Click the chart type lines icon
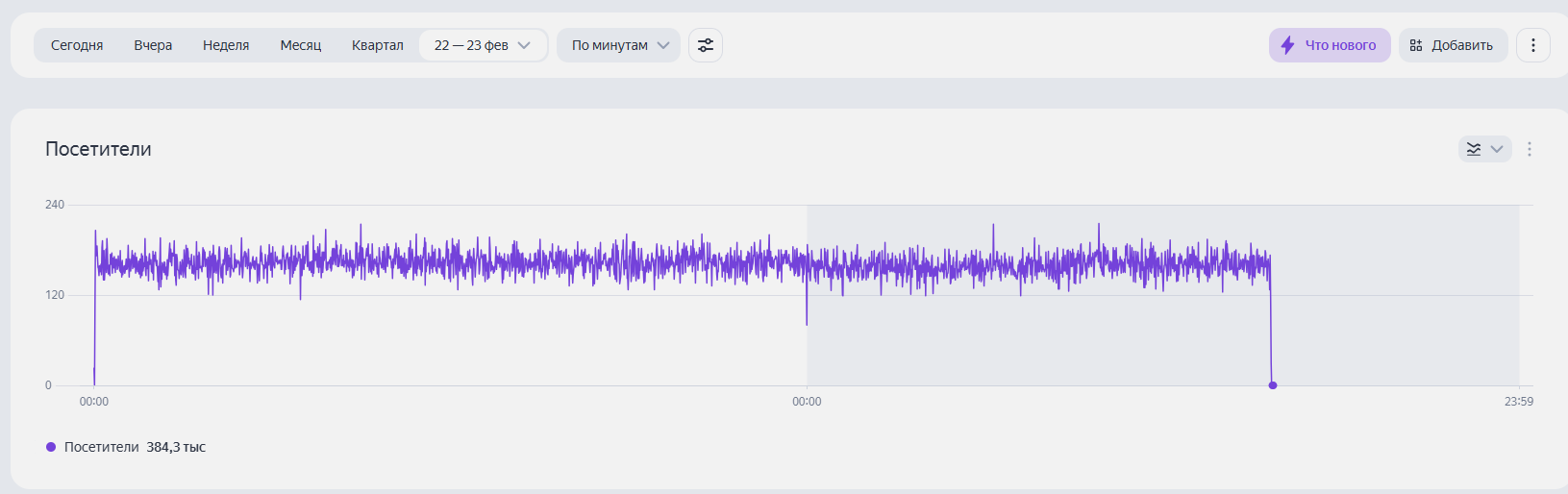 tap(1474, 149)
